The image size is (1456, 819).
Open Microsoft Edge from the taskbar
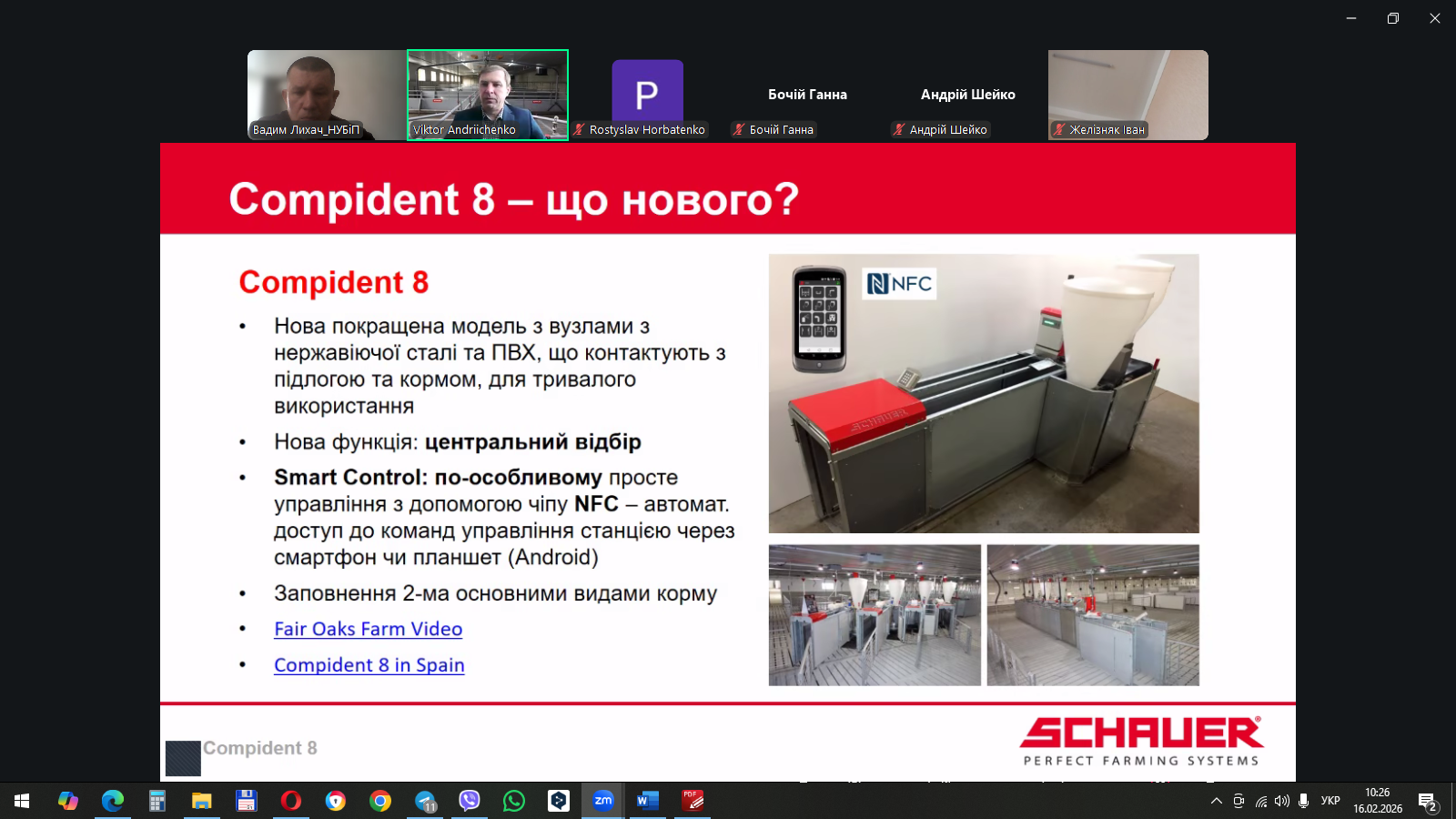pos(112,801)
